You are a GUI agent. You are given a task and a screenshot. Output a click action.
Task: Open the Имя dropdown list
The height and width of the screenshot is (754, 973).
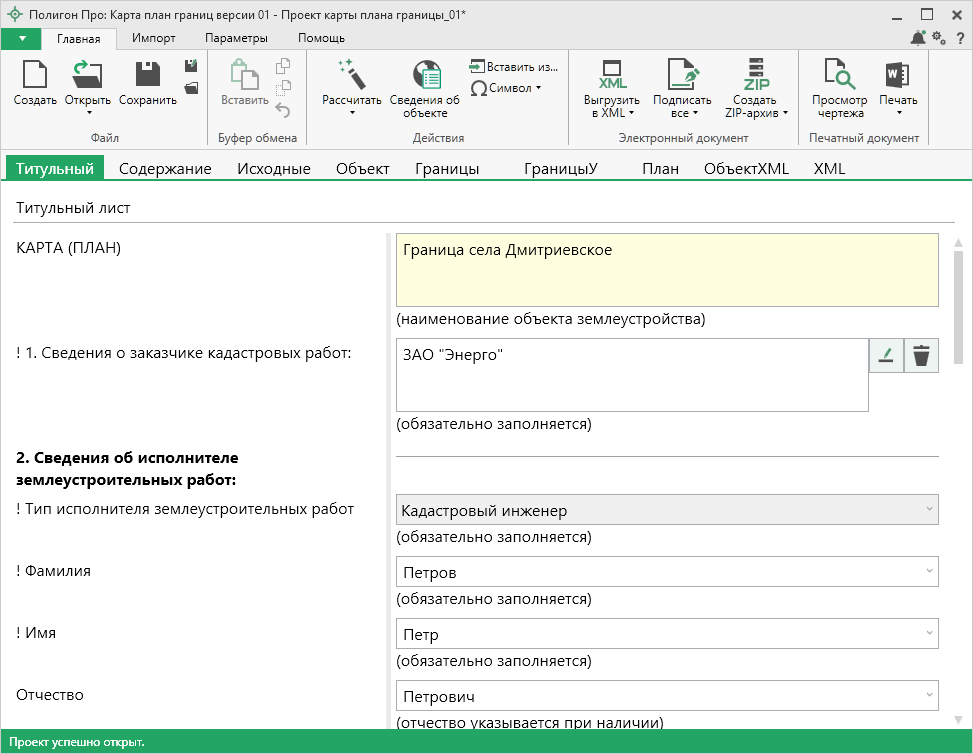click(930, 634)
